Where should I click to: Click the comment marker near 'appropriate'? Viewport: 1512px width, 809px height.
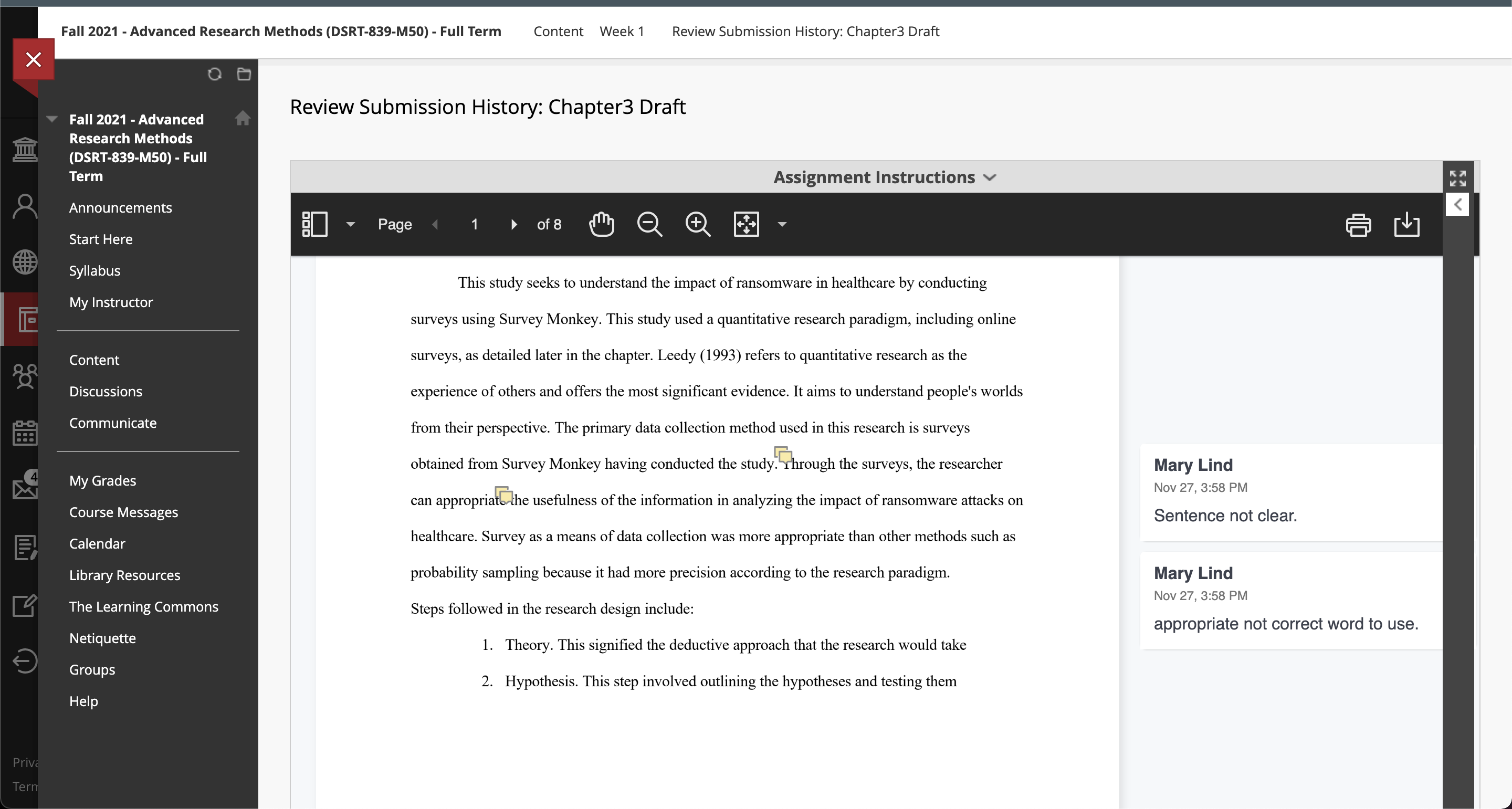point(503,495)
